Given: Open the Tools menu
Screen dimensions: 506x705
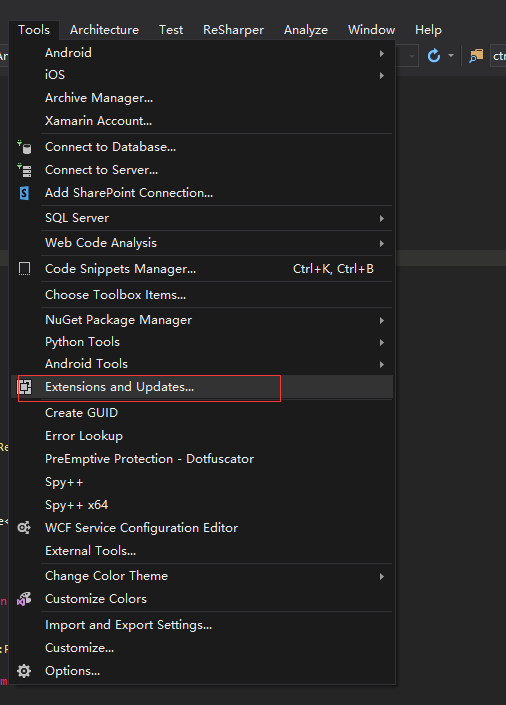Looking at the screenshot, I should click(x=34, y=30).
